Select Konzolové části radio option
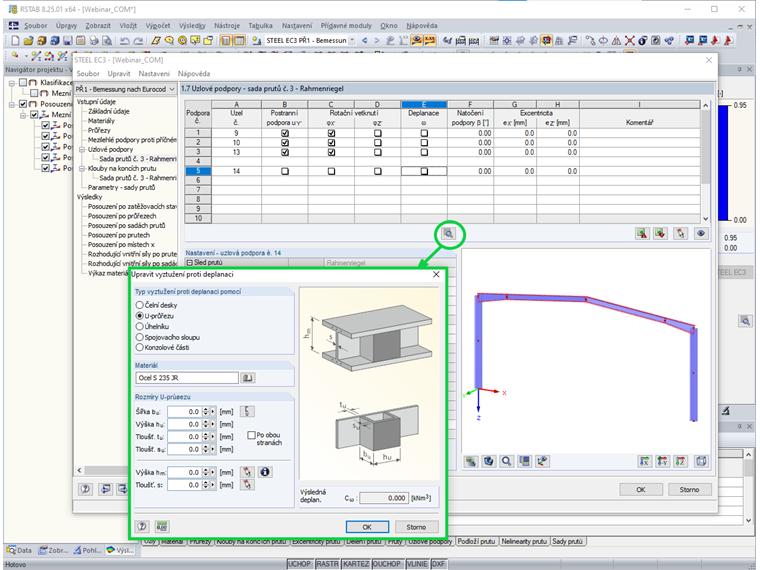760x570 pixels. [x=140, y=347]
